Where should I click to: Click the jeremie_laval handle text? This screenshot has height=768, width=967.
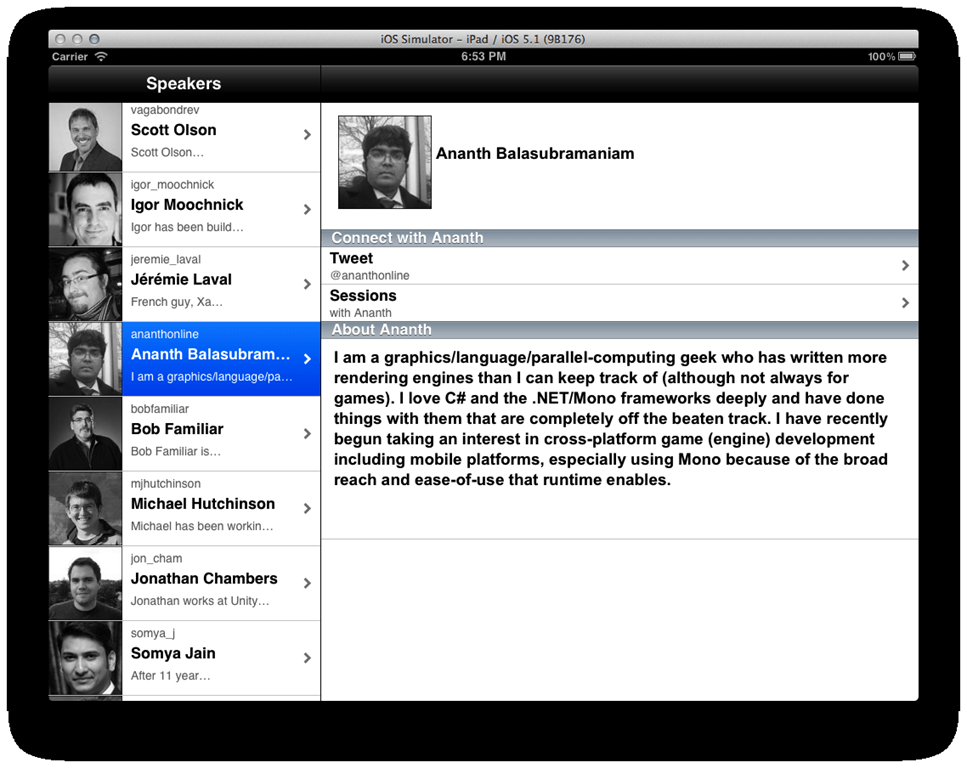[x=165, y=259]
